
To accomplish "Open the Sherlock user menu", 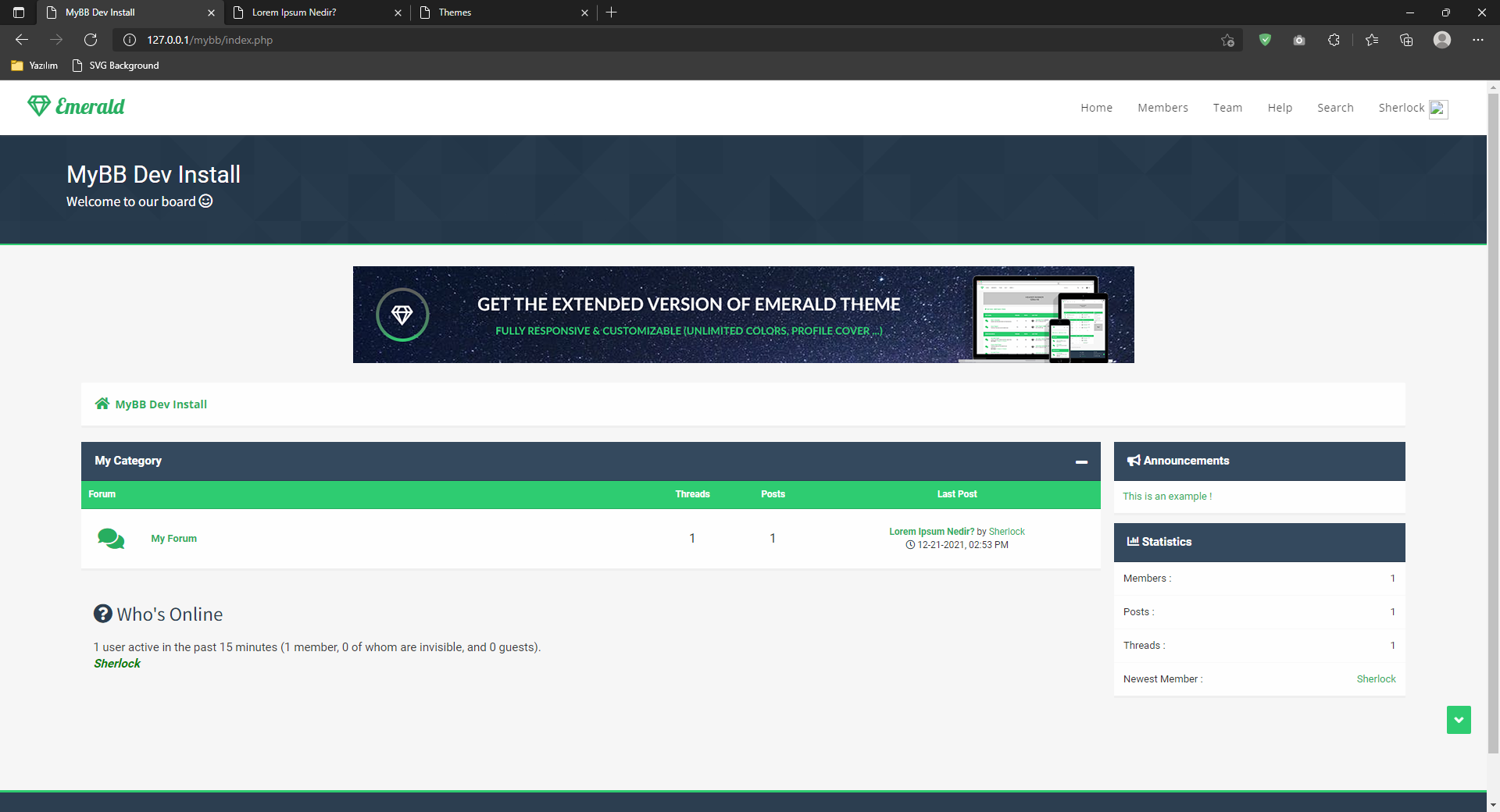I will (1401, 108).
